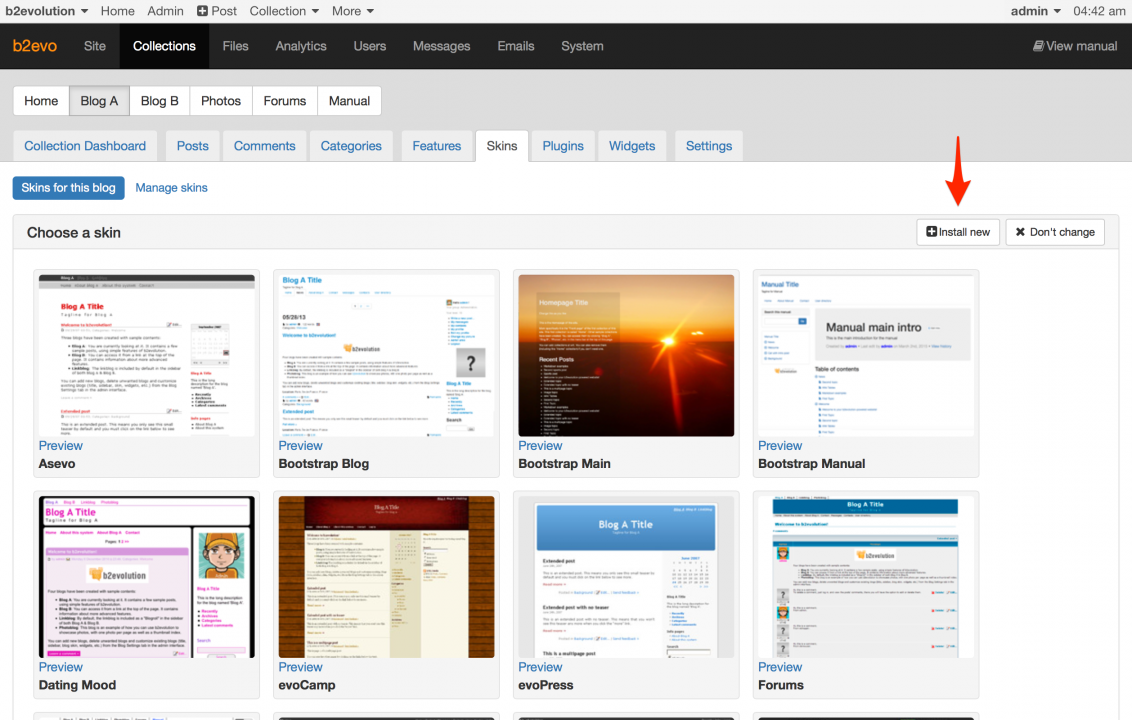Open the Plugins tab
Image resolution: width=1132 pixels, height=720 pixels.
pyautogui.click(x=563, y=146)
